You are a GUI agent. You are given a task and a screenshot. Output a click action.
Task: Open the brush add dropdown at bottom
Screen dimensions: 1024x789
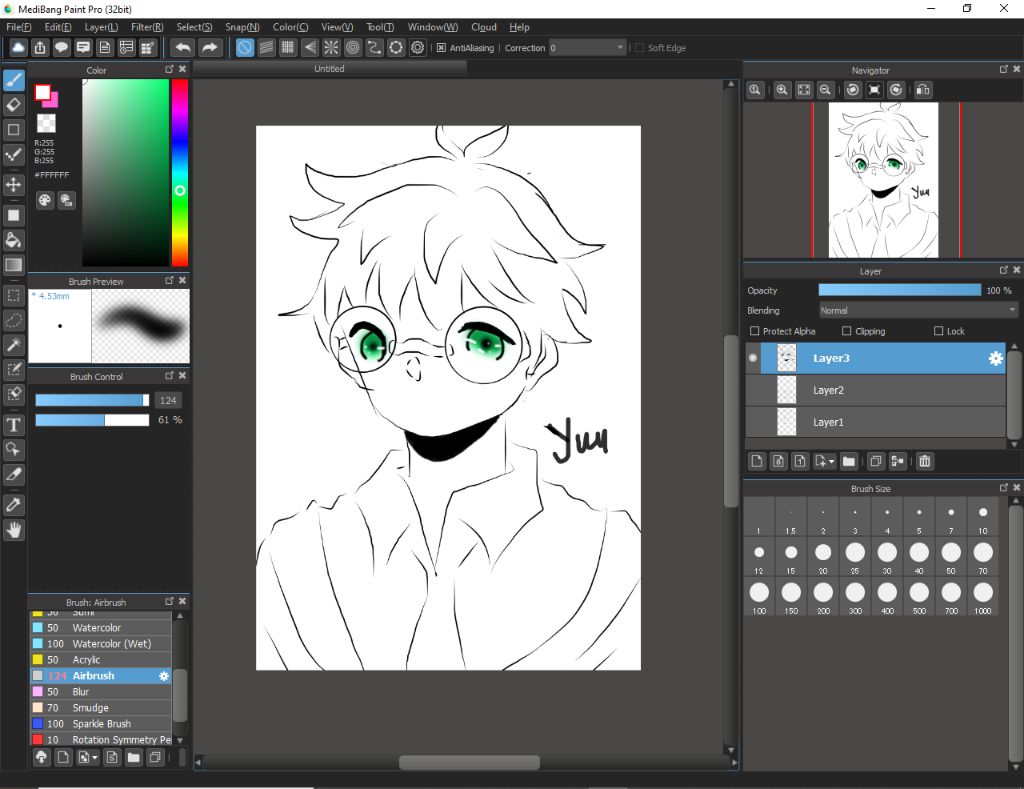[95, 758]
